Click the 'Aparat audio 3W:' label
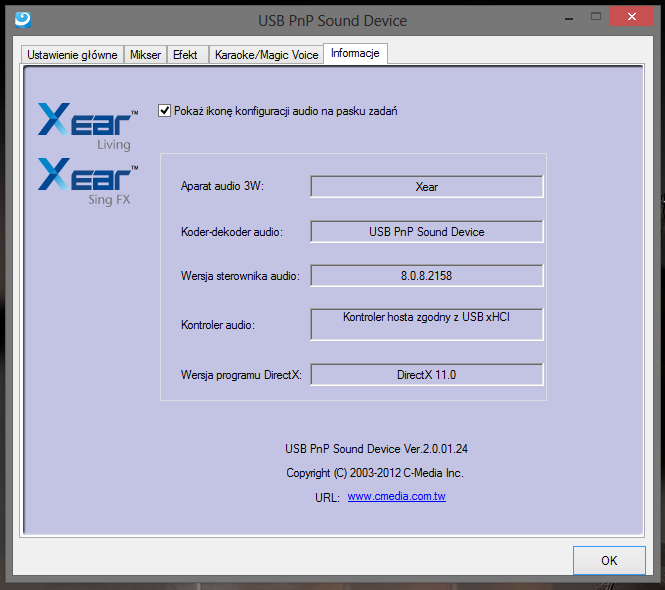Viewport: 665px width, 590px height. click(x=222, y=186)
